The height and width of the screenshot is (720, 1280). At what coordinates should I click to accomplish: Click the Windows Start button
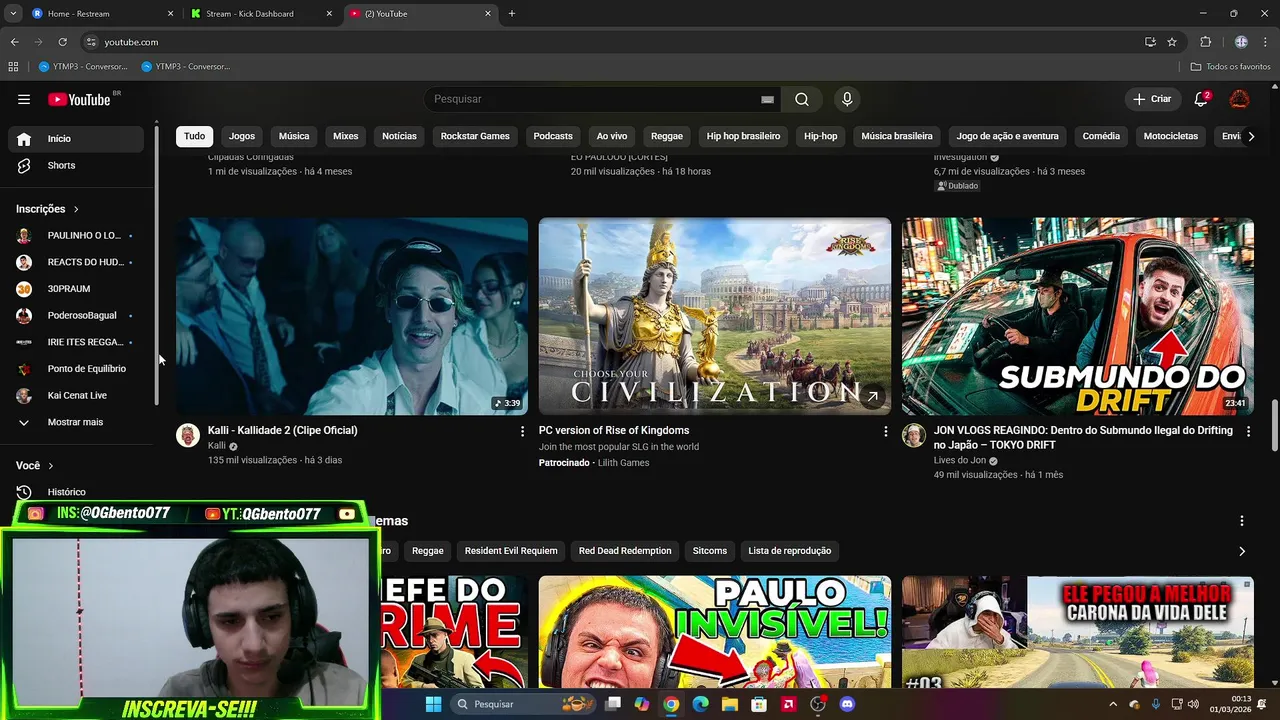pyautogui.click(x=433, y=704)
